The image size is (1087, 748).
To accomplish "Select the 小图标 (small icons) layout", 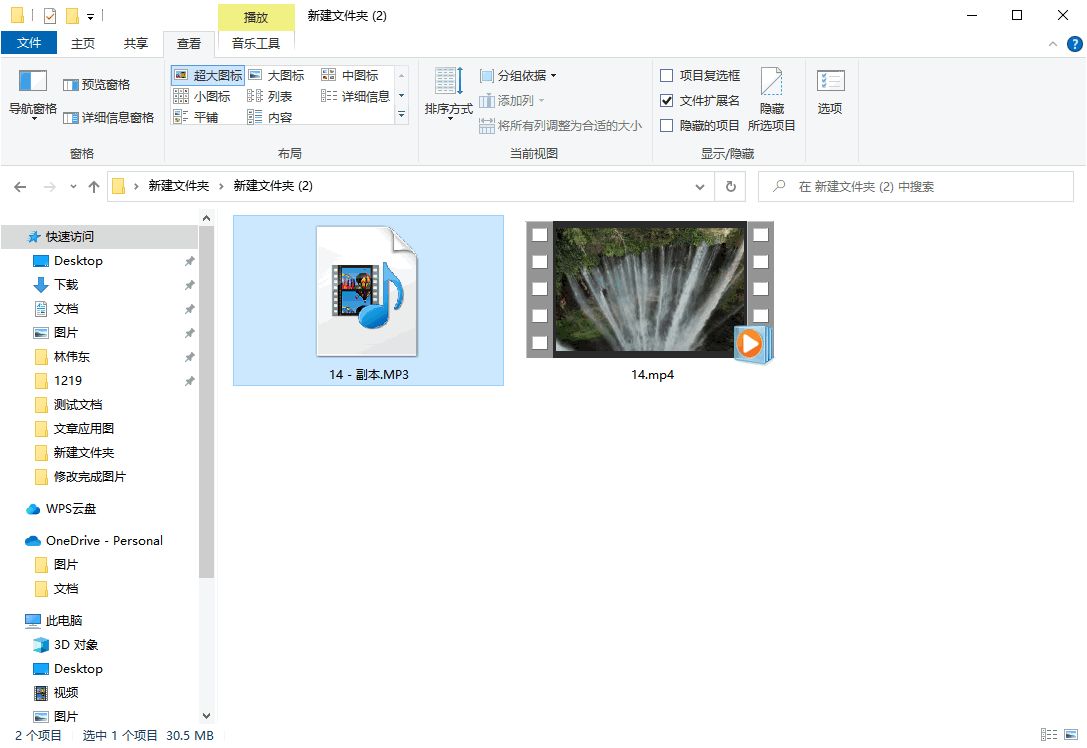I will (207, 95).
